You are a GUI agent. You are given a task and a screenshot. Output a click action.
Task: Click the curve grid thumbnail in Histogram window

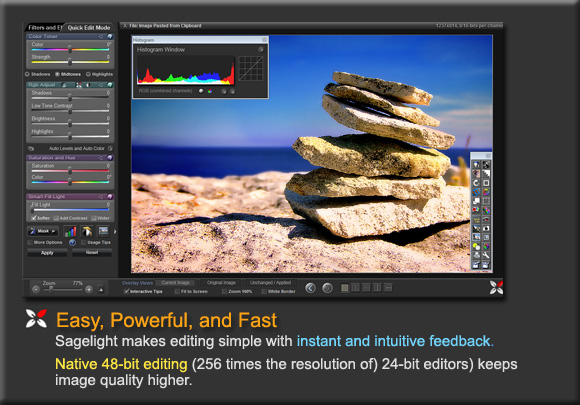tap(251, 68)
